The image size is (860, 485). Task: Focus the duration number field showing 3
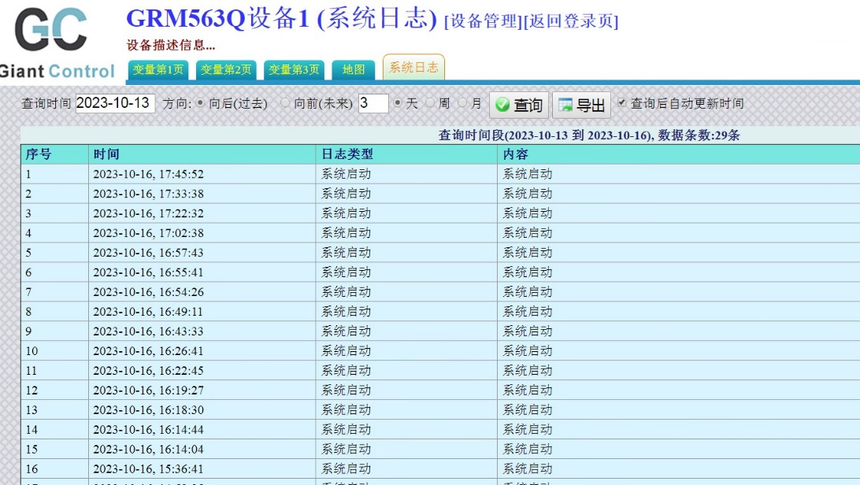pyautogui.click(x=373, y=103)
